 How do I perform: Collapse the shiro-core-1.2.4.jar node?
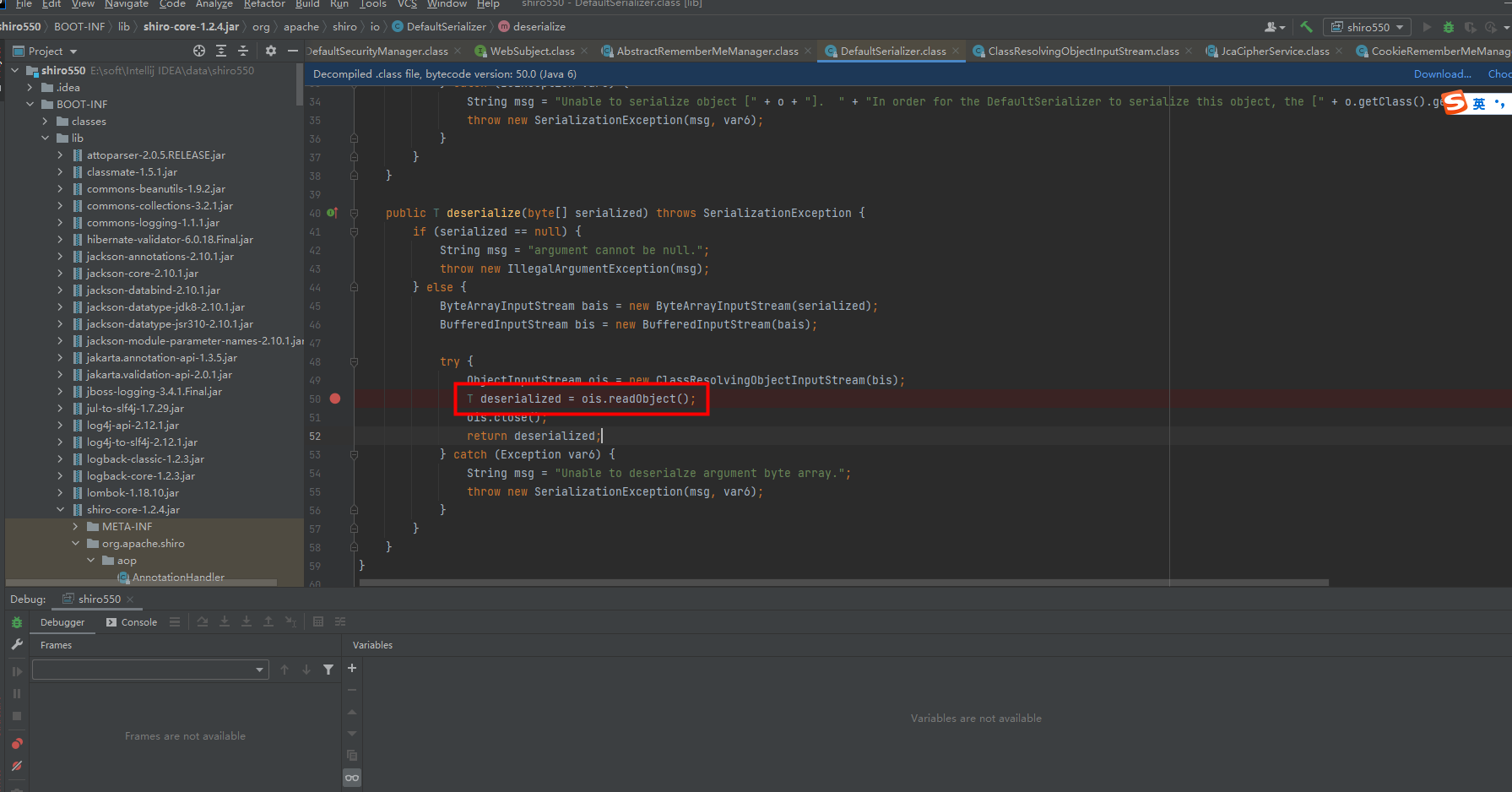coord(61,509)
